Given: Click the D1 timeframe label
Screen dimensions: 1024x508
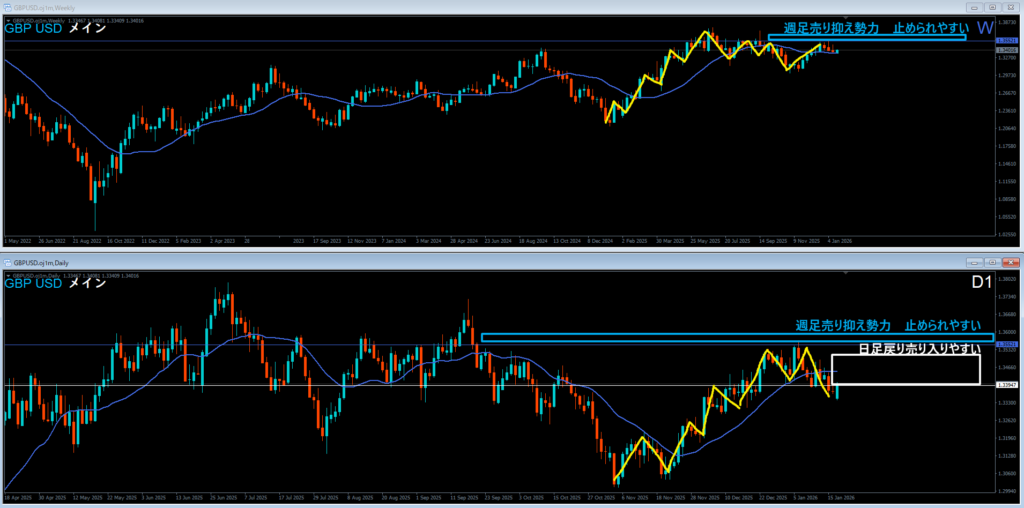Looking at the screenshot, I should tap(983, 284).
